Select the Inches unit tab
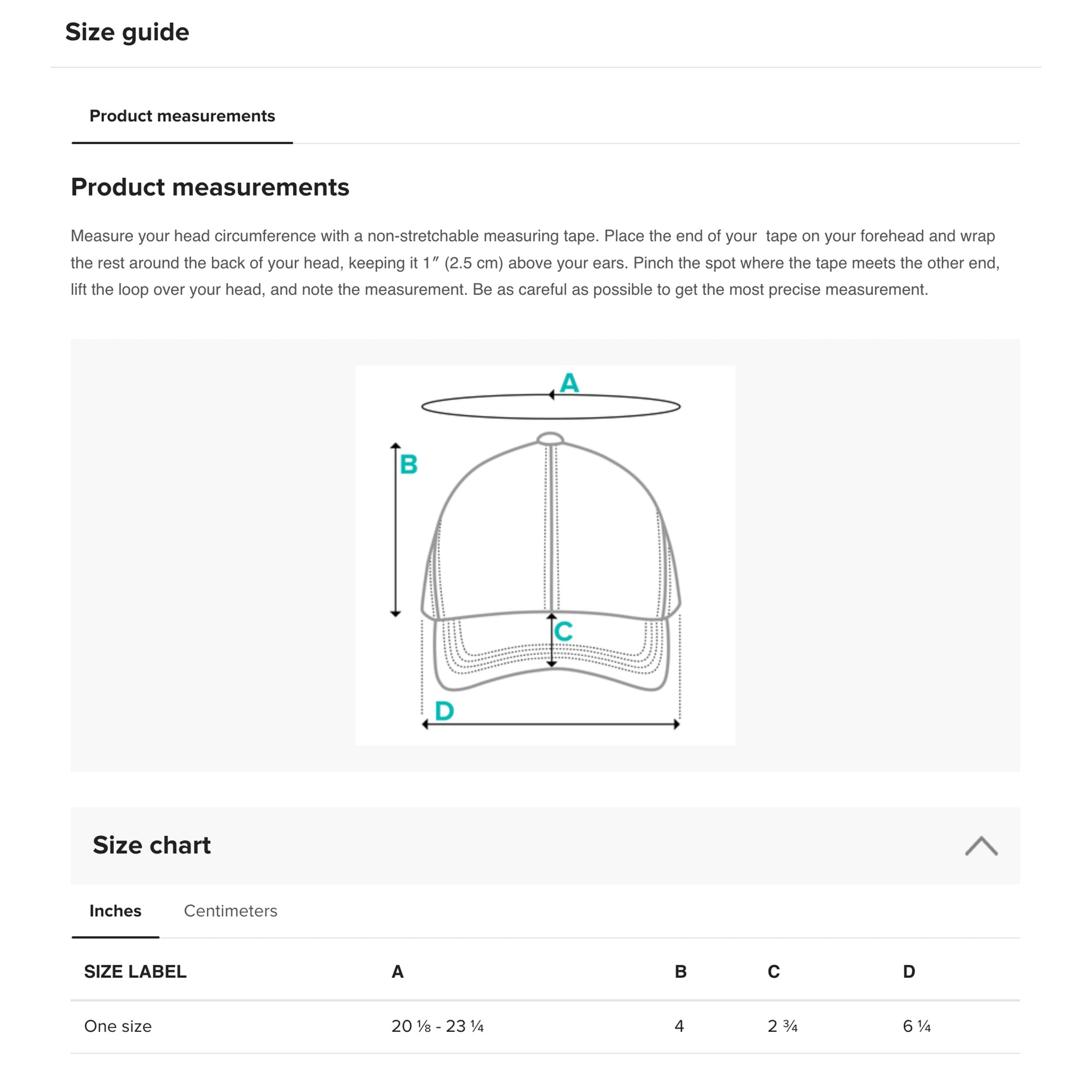The width and height of the screenshot is (1092, 1092). (x=115, y=911)
